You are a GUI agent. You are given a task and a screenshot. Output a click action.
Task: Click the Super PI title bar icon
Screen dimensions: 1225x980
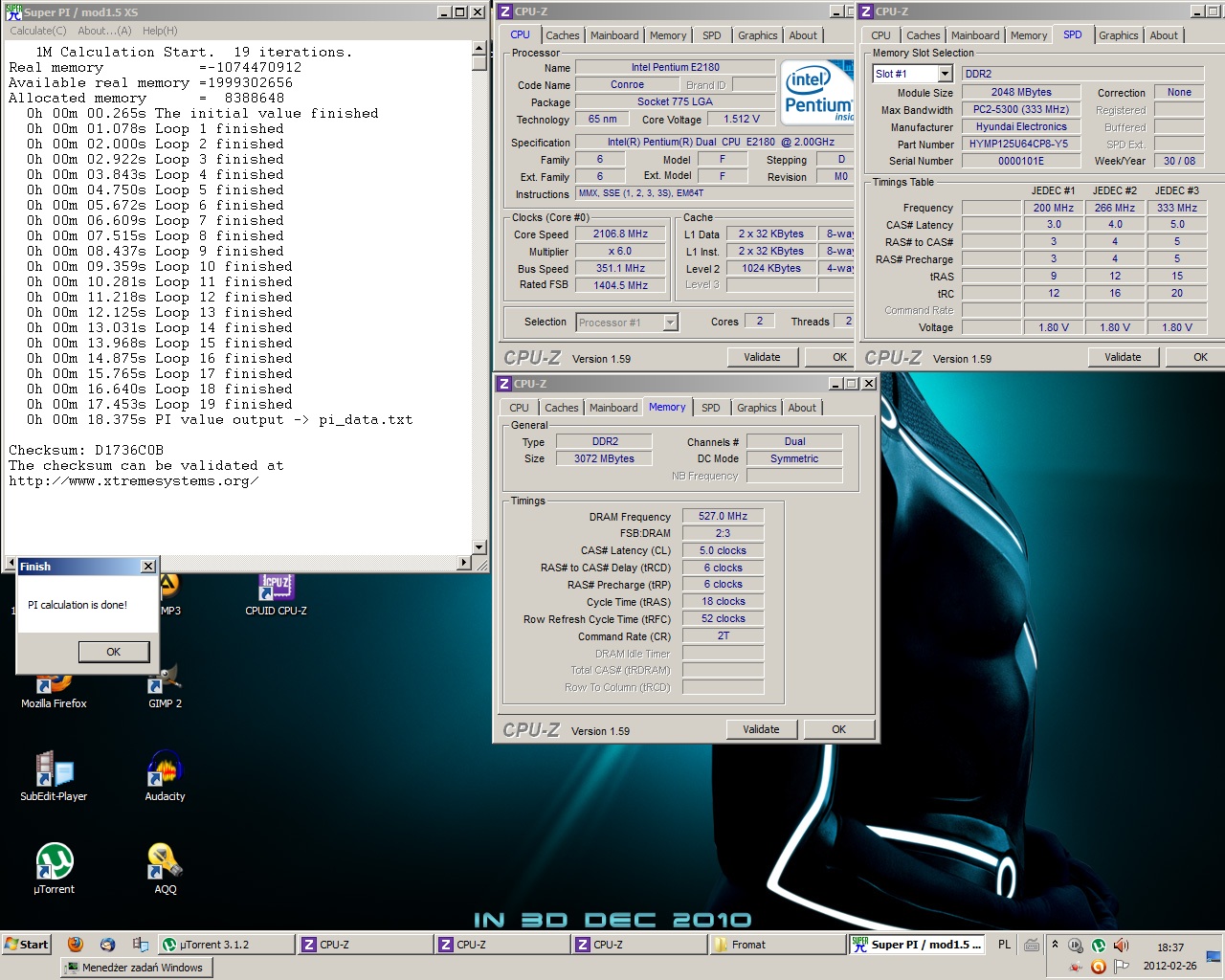click(13, 11)
